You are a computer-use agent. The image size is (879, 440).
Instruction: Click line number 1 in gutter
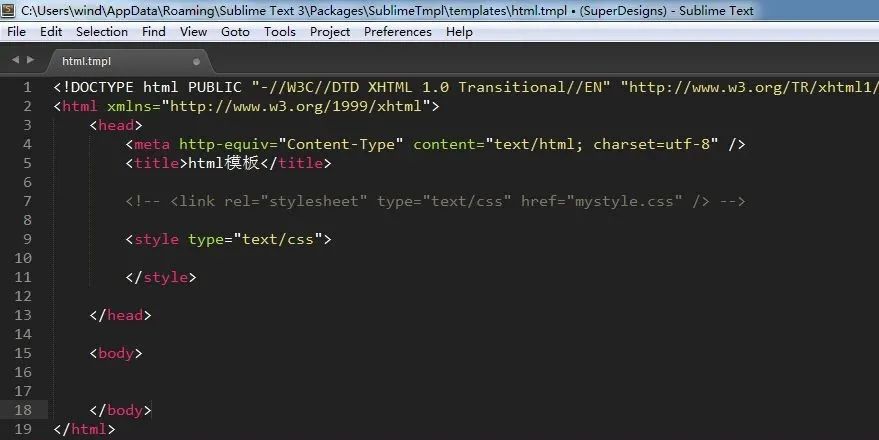click(27, 87)
